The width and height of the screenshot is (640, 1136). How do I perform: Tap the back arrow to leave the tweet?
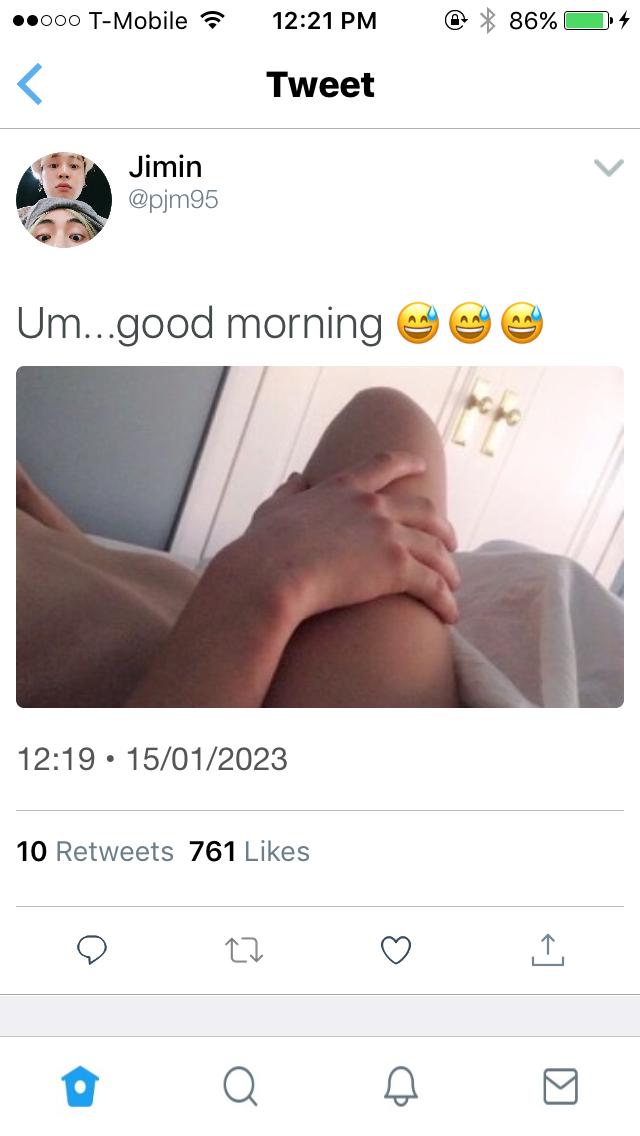click(30, 84)
